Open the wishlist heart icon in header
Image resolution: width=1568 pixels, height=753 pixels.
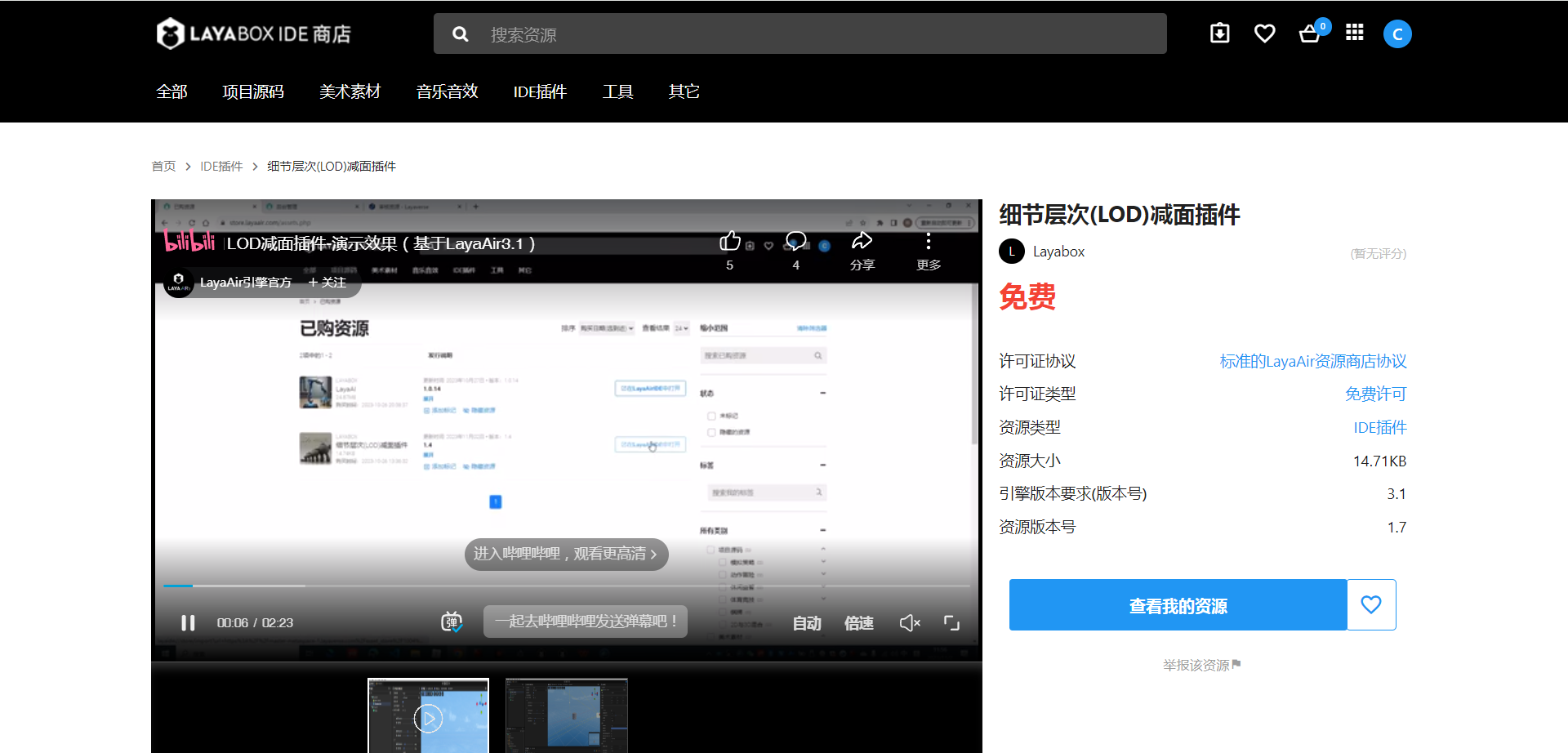pos(1264,33)
